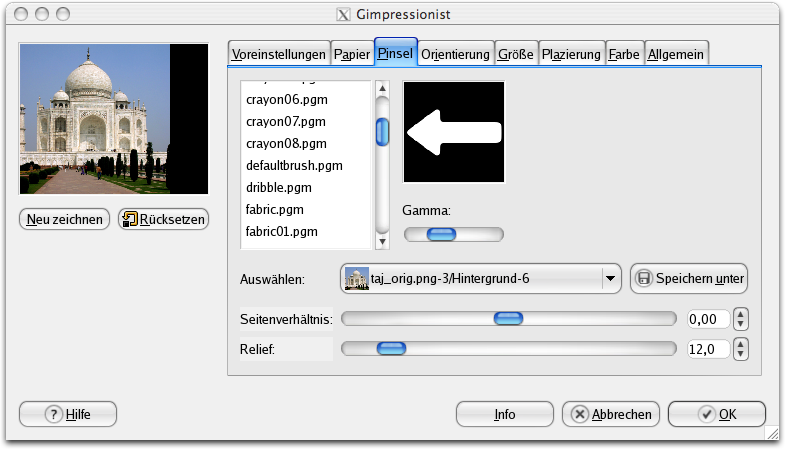Confirm with the OK button

(717, 414)
